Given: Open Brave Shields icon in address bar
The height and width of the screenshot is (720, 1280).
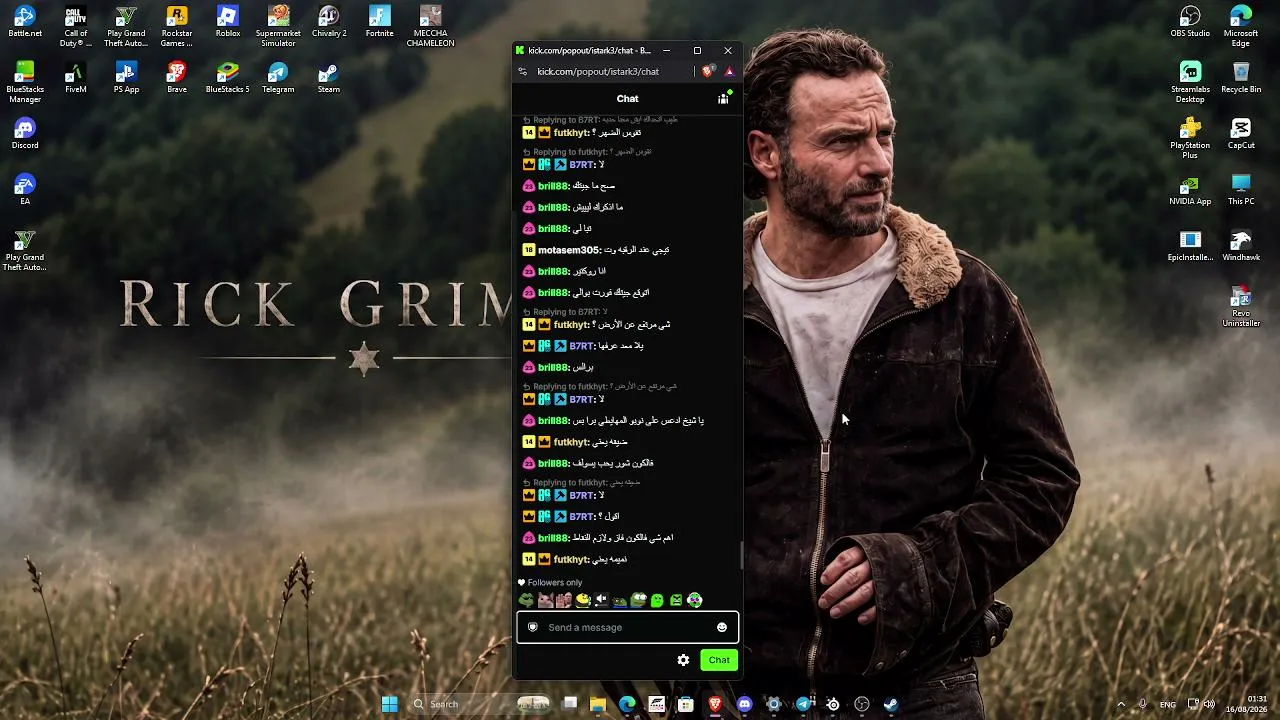Looking at the screenshot, I should tap(708, 71).
